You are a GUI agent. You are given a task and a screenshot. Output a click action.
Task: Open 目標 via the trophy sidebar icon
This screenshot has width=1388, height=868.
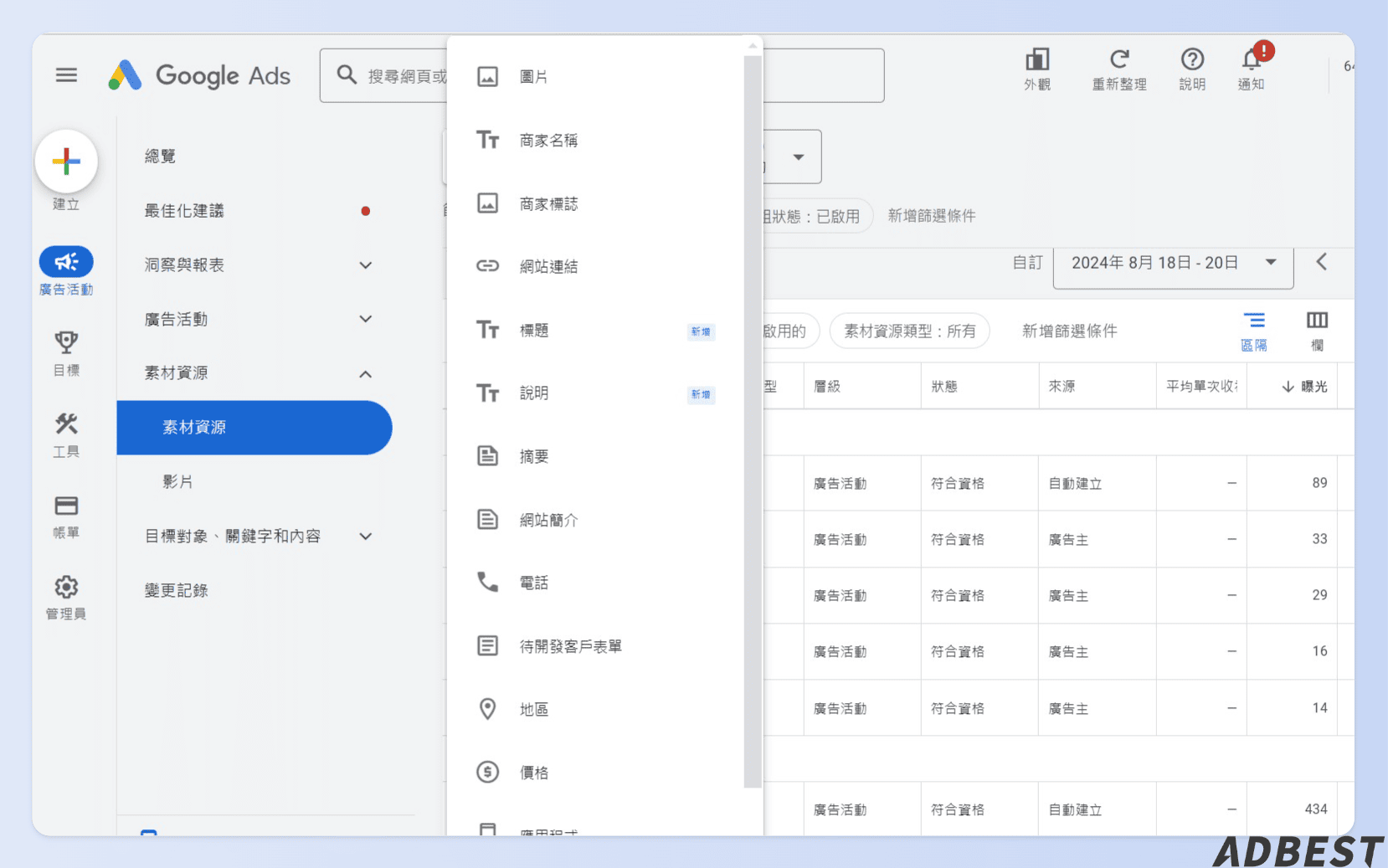click(x=66, y=342)
